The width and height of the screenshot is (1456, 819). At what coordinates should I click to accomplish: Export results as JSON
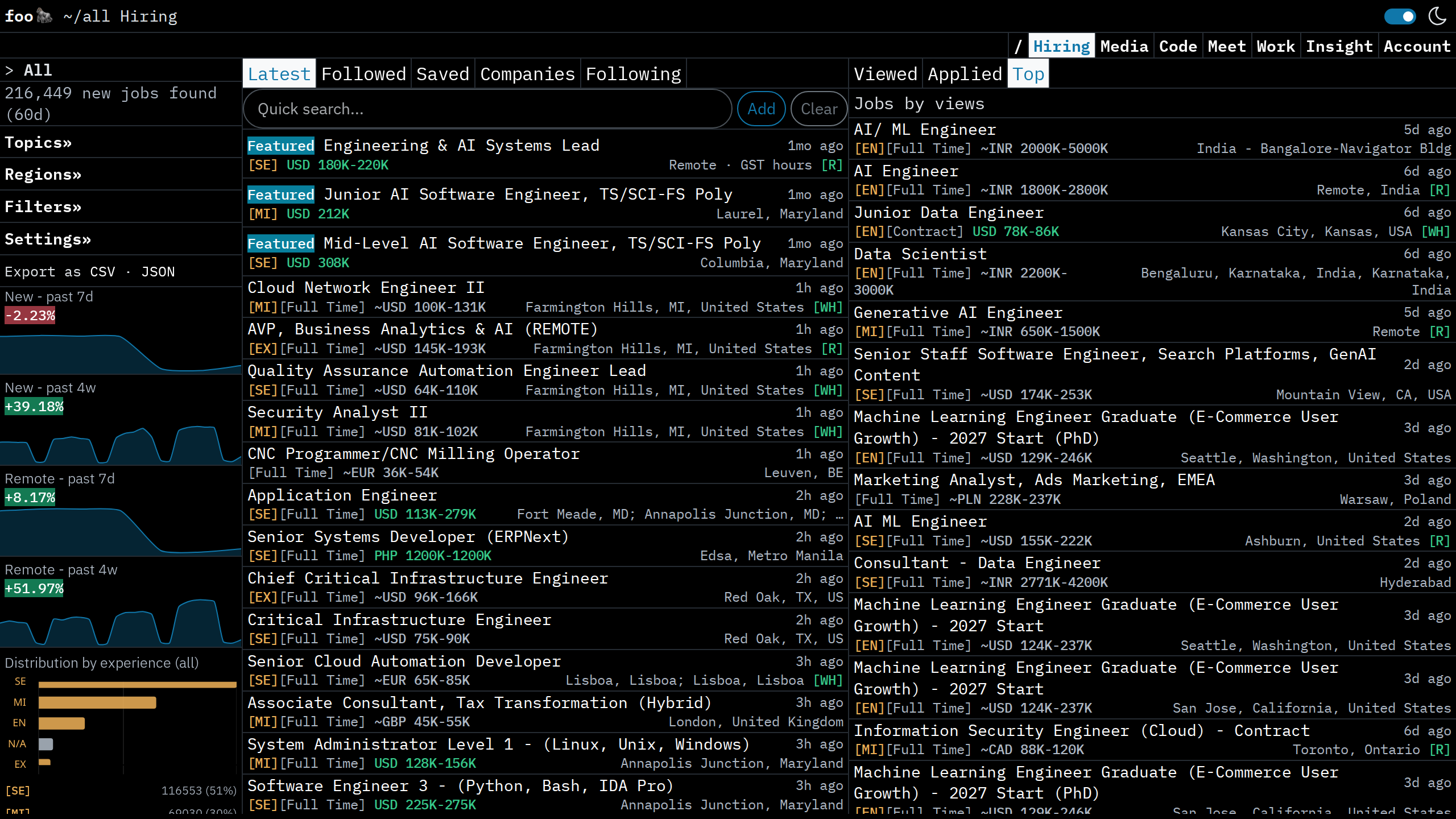[158, 271]
